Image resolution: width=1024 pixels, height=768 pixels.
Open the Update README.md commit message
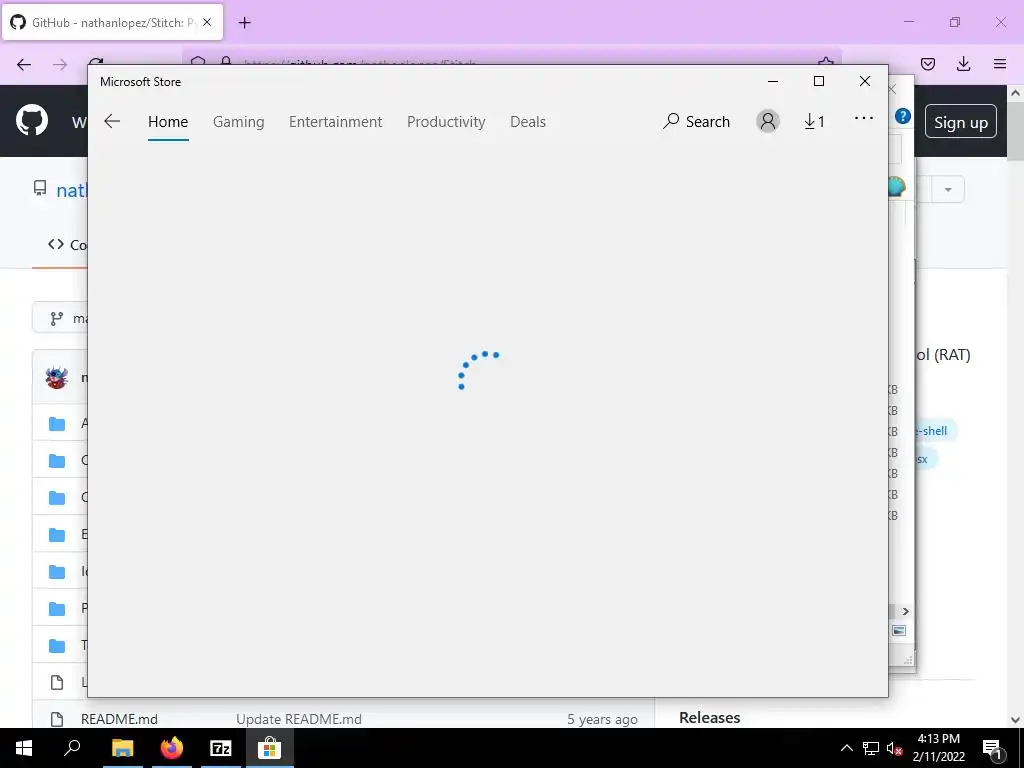pos(298,719)
